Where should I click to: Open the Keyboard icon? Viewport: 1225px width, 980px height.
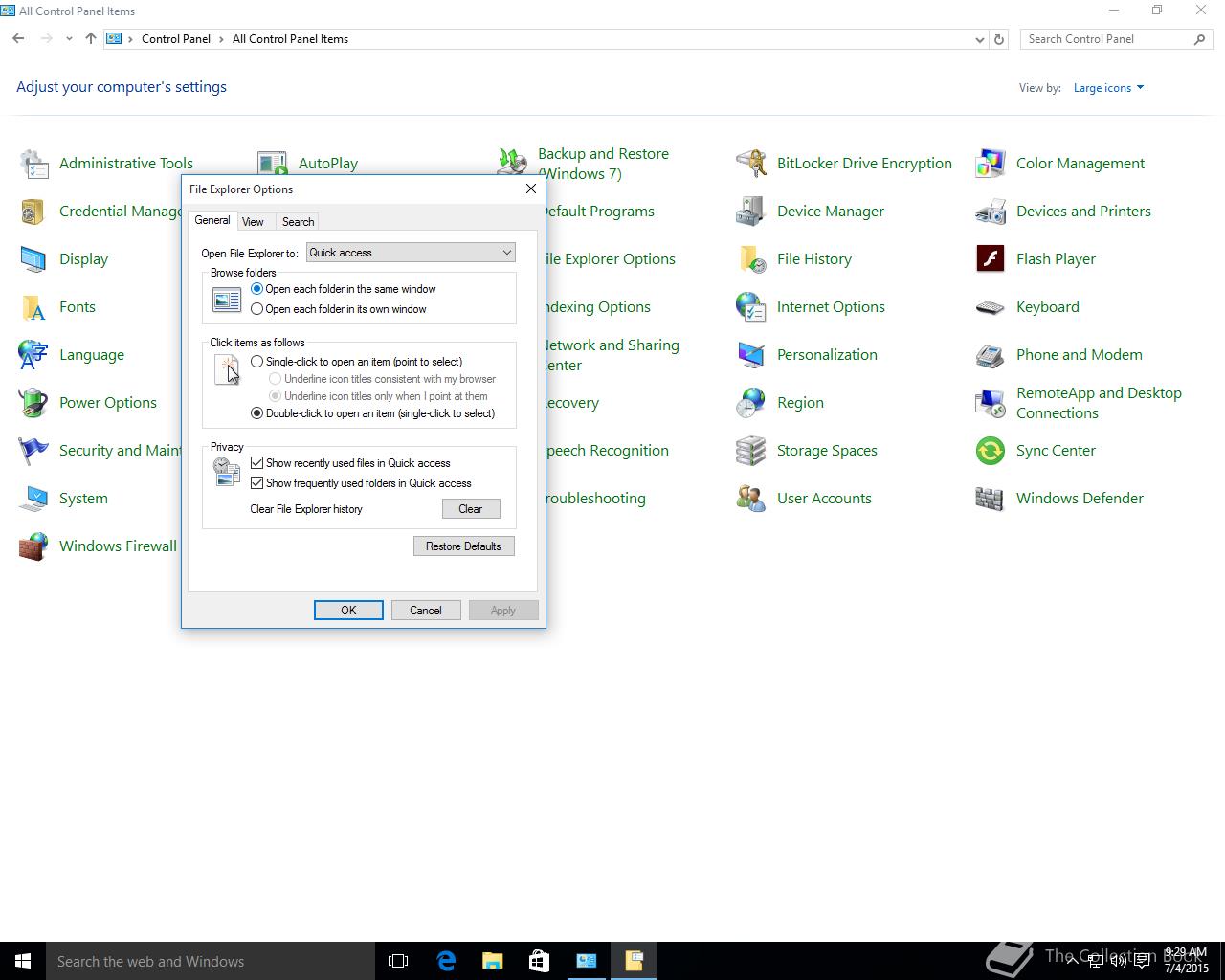(x=991, y=307)
